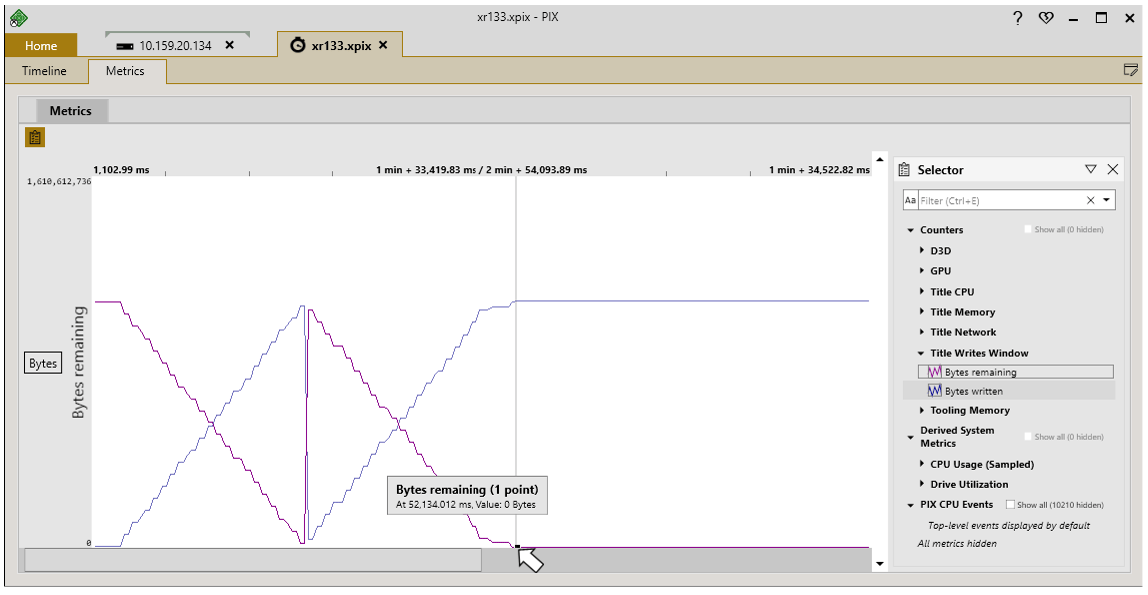
Task: Click the heart feedback icon
Action: [x=1046, y=18]
